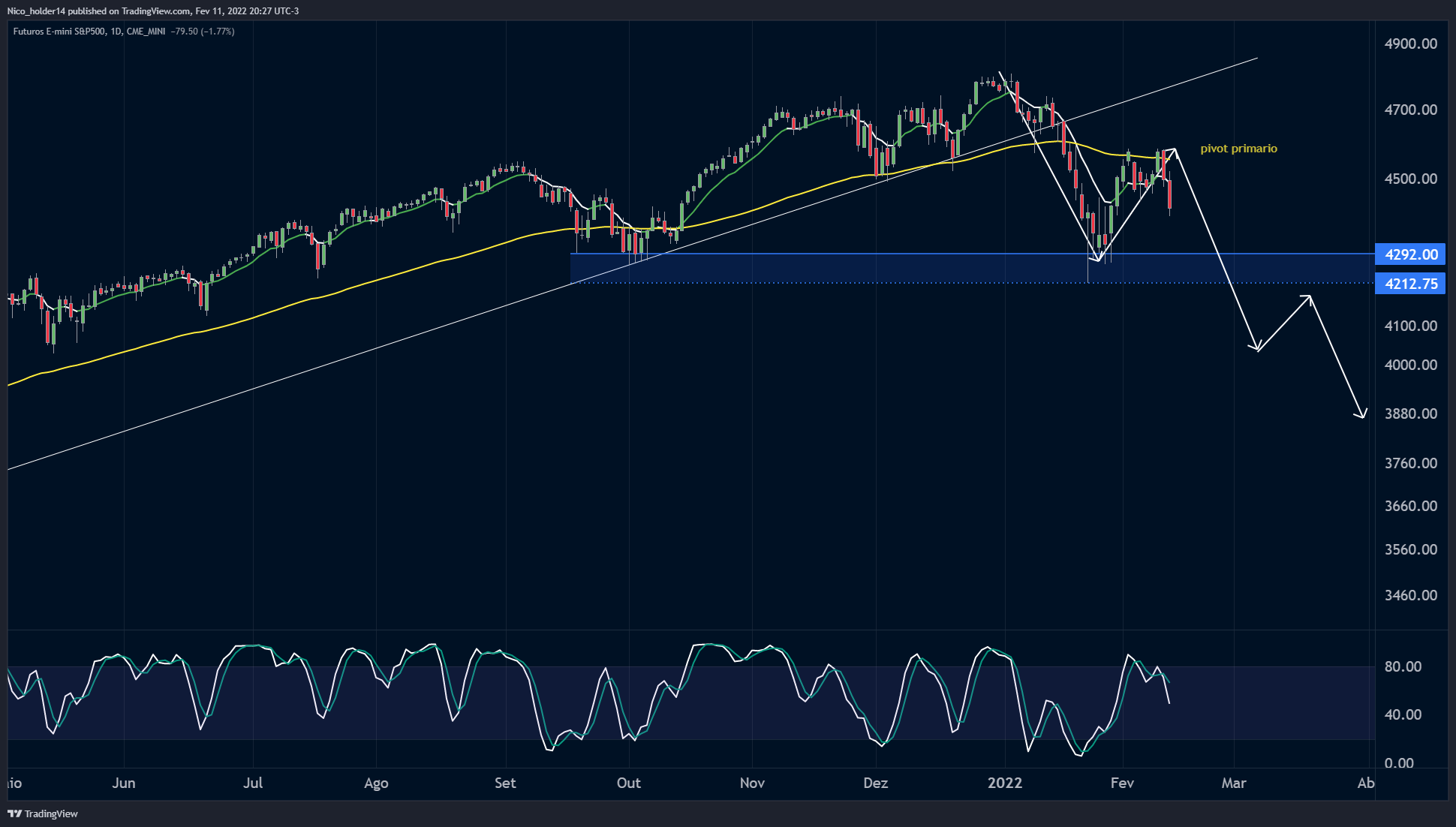This screenshot has height=827, width=1456.
Task: Click the 'Ago' time axis label
Action: 376,783
